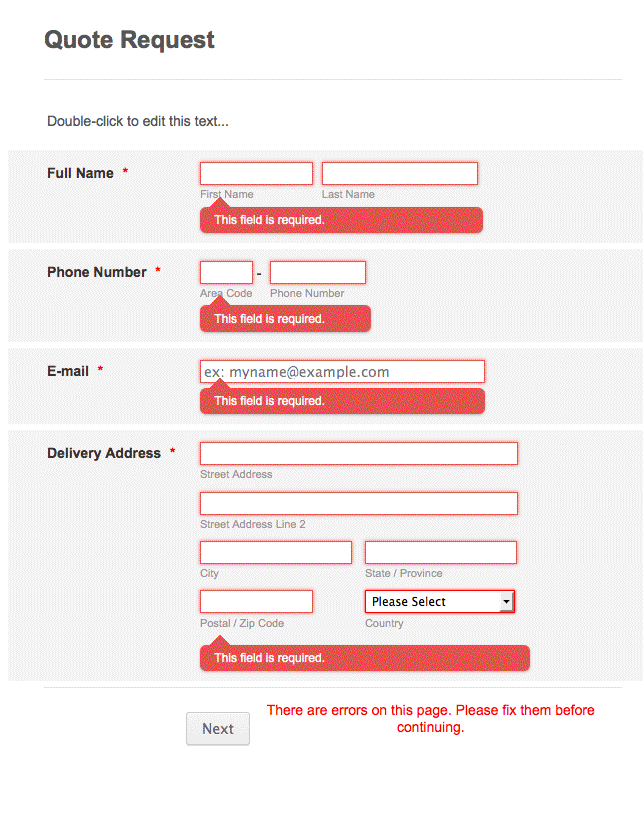Click the editable placeholder text above the form
Image resolution: width=643 pixels, height=827 pixels.
[137, 120]
